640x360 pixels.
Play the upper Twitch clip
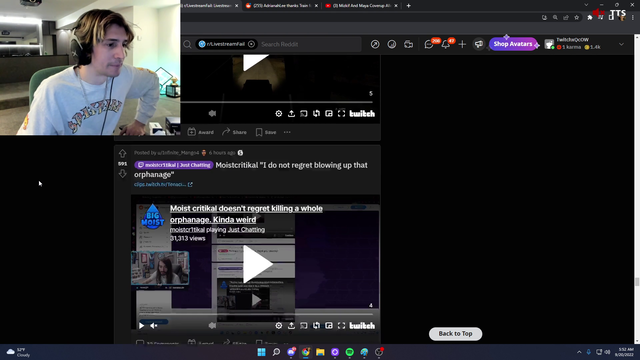click(256, 62)
